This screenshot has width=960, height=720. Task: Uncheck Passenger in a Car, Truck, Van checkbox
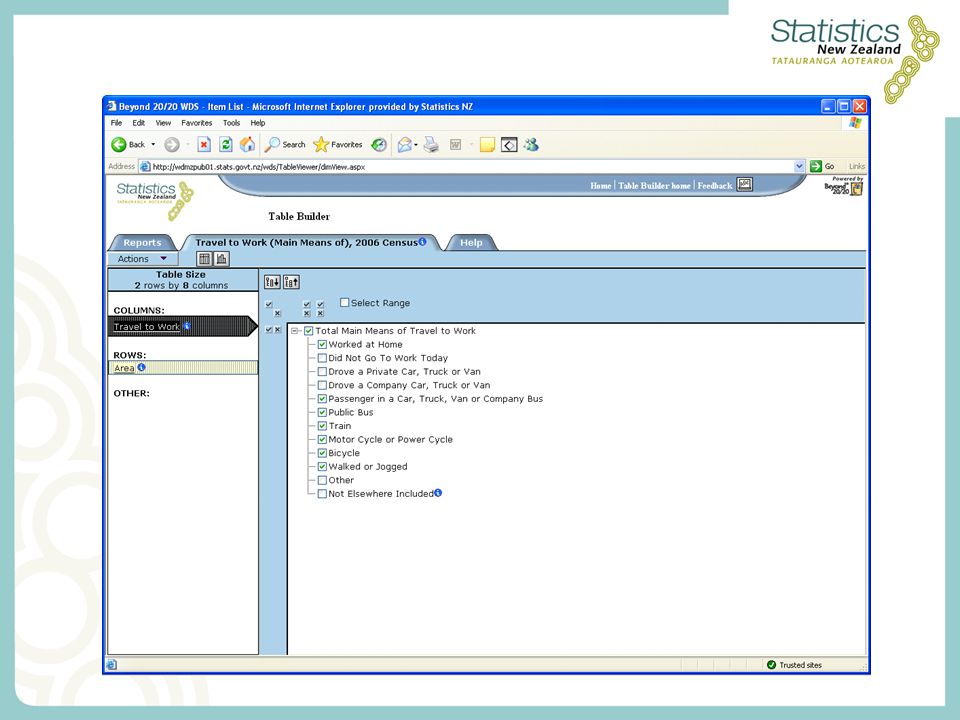tap(322, 399)
